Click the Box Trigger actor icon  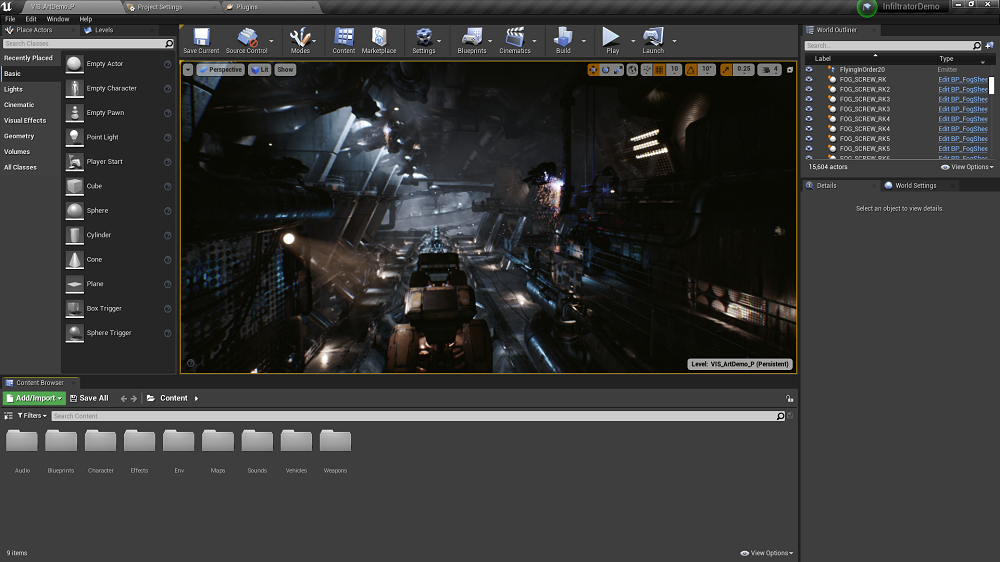(75, 308)
